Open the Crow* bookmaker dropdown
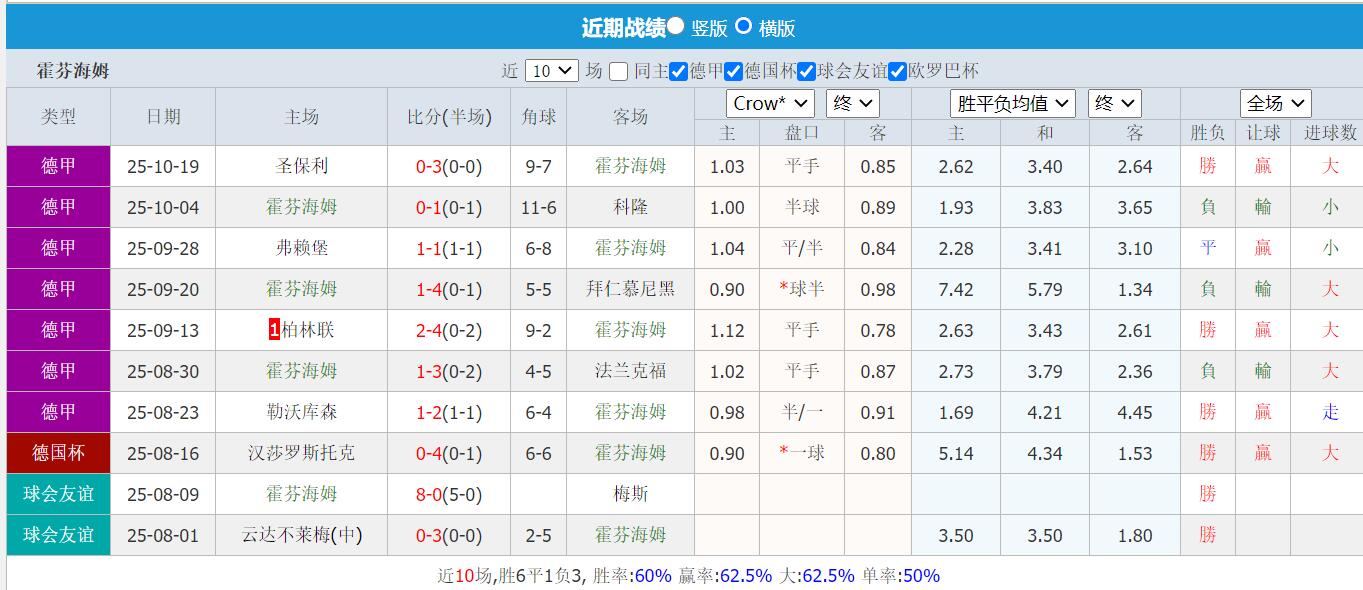 (x=770, y=102)
